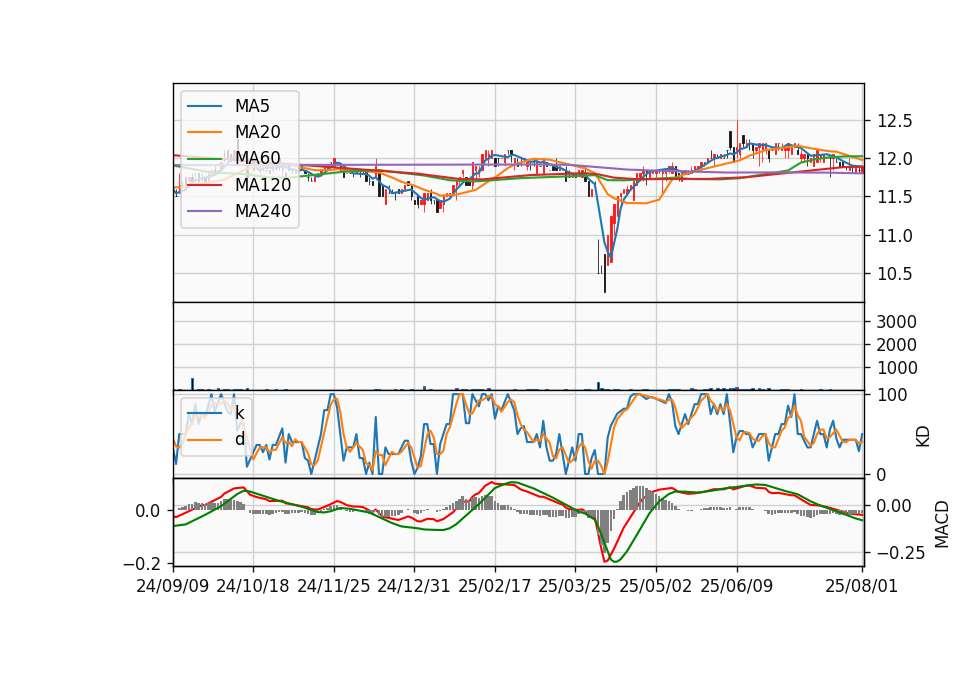The image size is (960, 690).
Task: Click the 12.0 price axis label
Action: coord(894,159)
